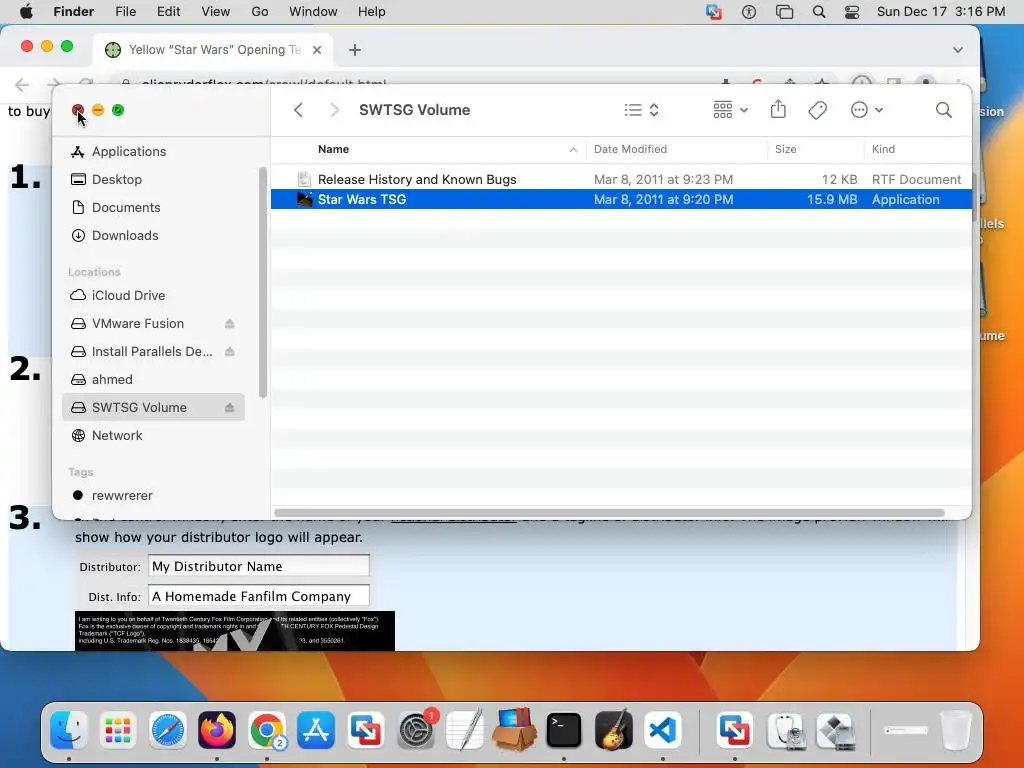
Task: Click the Star Wars TSG app icon
Action: (304, 199)
